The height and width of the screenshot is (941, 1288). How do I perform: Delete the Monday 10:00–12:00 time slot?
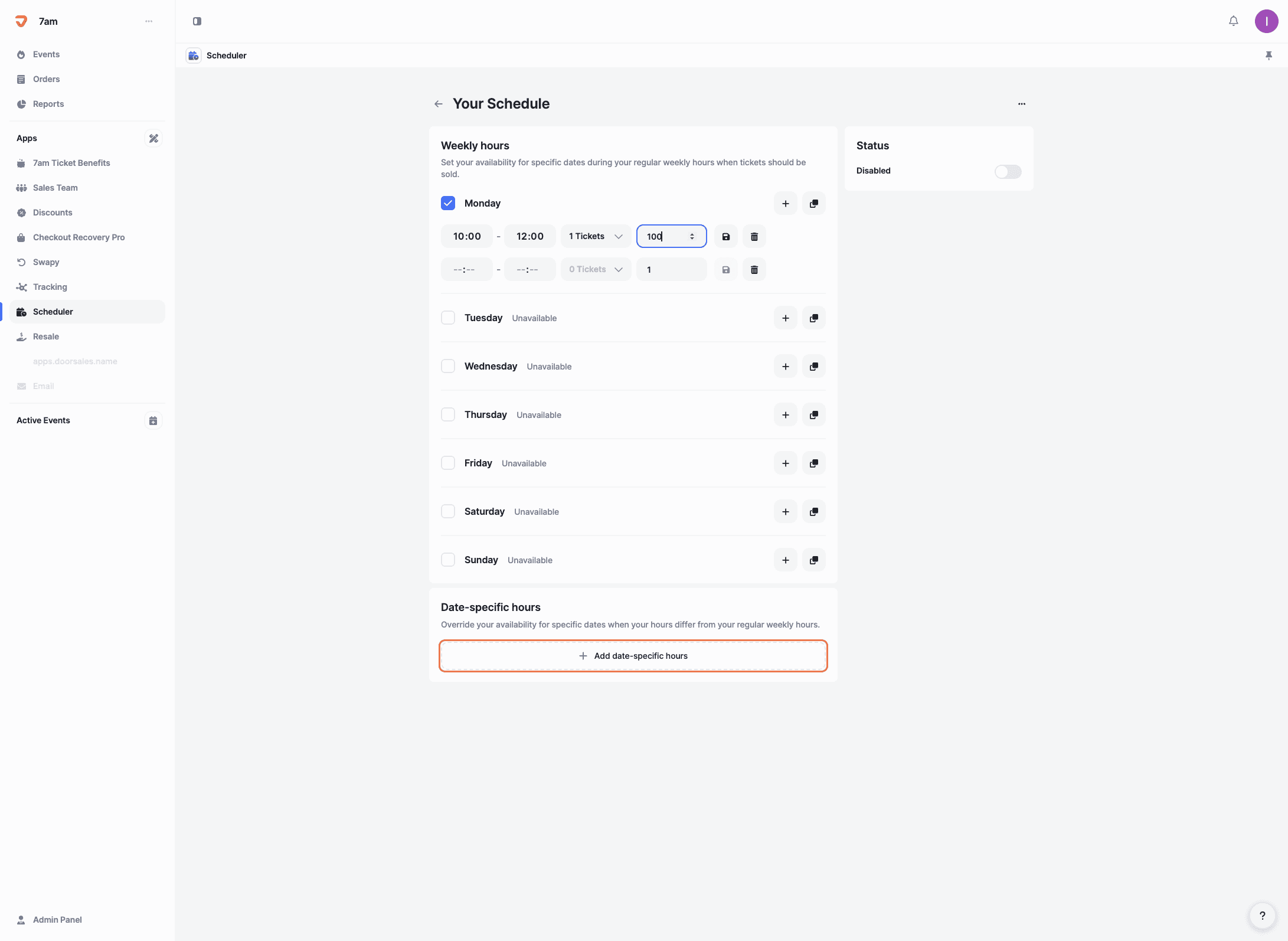pyautogui.click(x=754, y=236)
